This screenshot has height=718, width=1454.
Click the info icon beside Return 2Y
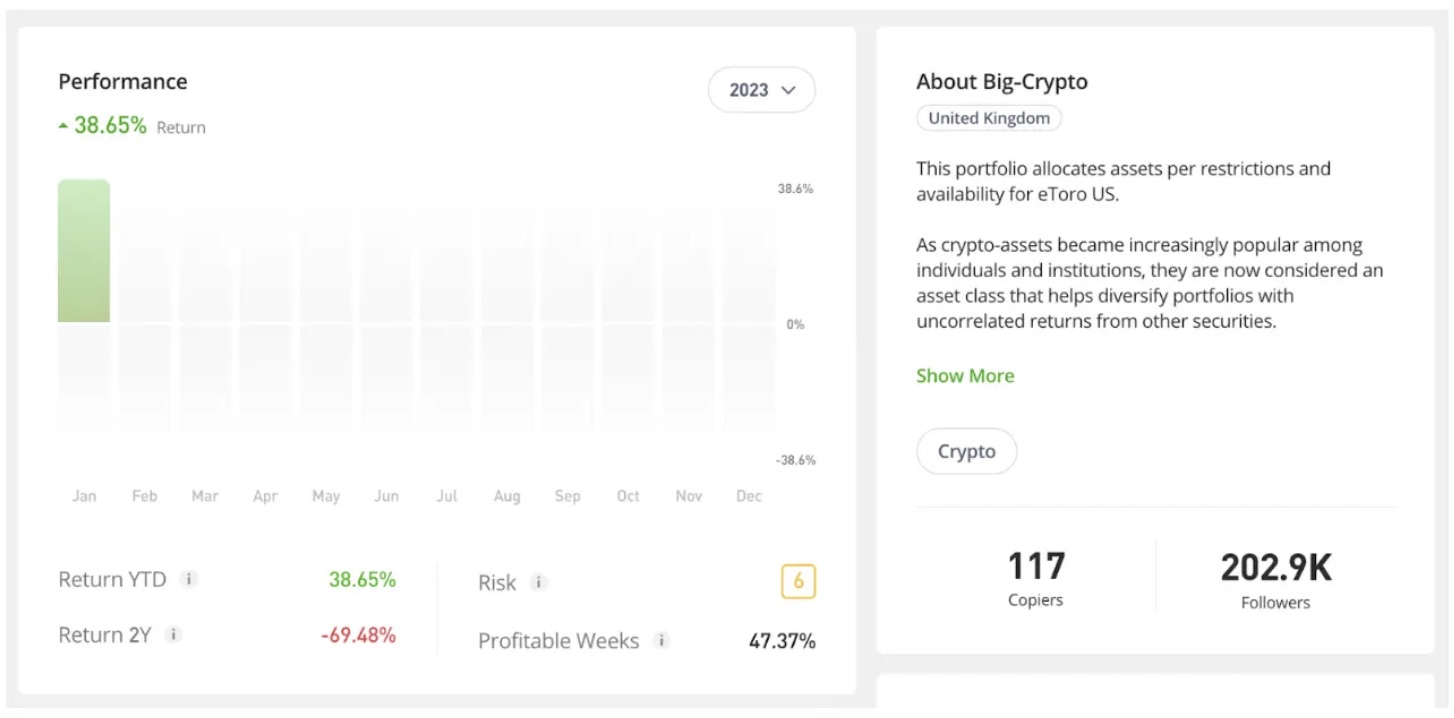pos(173,635)
